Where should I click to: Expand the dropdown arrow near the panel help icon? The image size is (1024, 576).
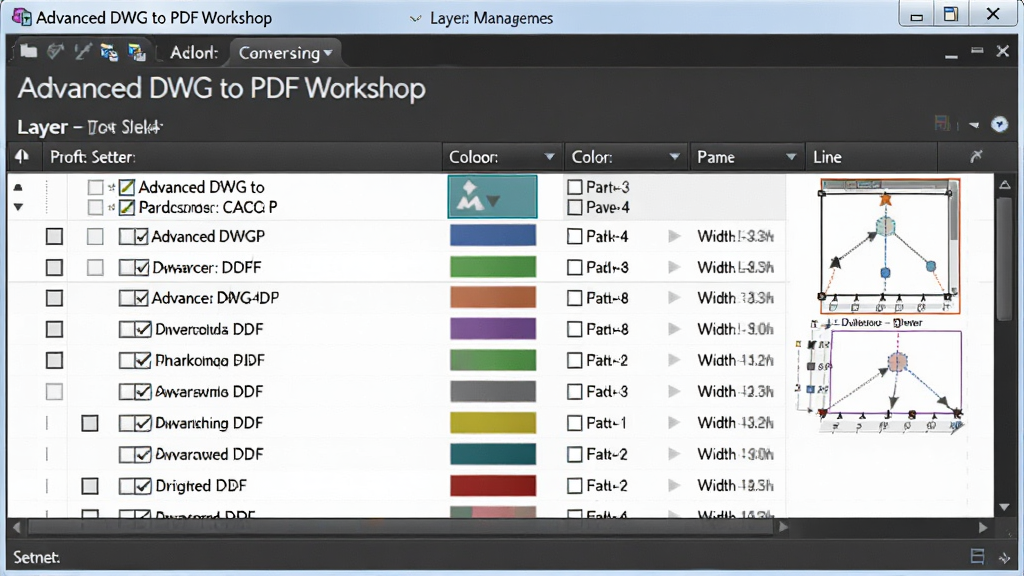[x=974, y=125]
